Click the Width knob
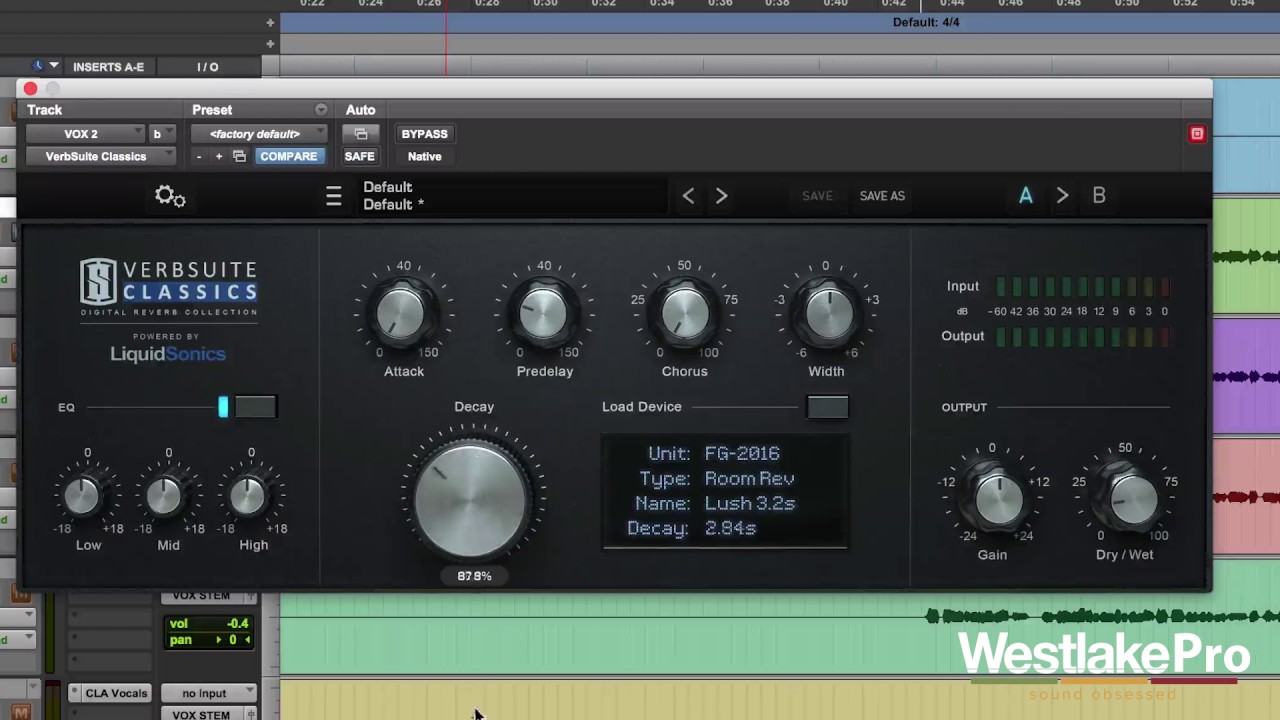 click(827, 313)
